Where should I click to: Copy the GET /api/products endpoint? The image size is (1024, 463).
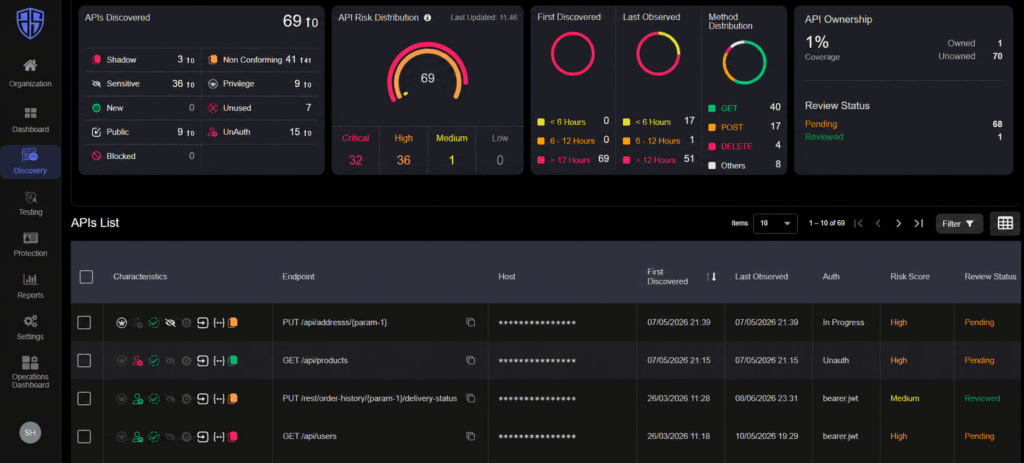tap(470, 360)
